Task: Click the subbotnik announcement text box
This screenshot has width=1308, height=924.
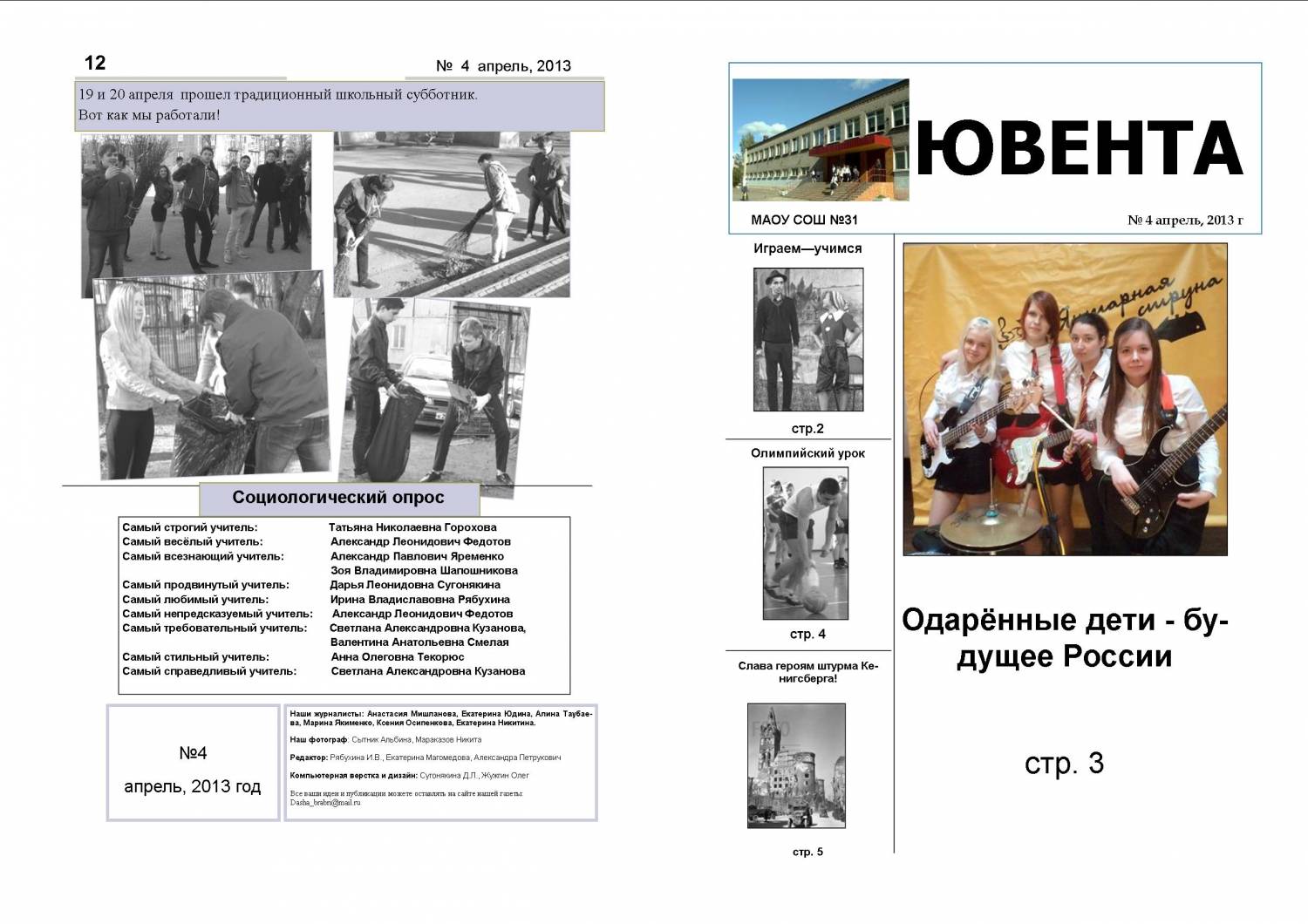Action: click(x=340, y=105)
